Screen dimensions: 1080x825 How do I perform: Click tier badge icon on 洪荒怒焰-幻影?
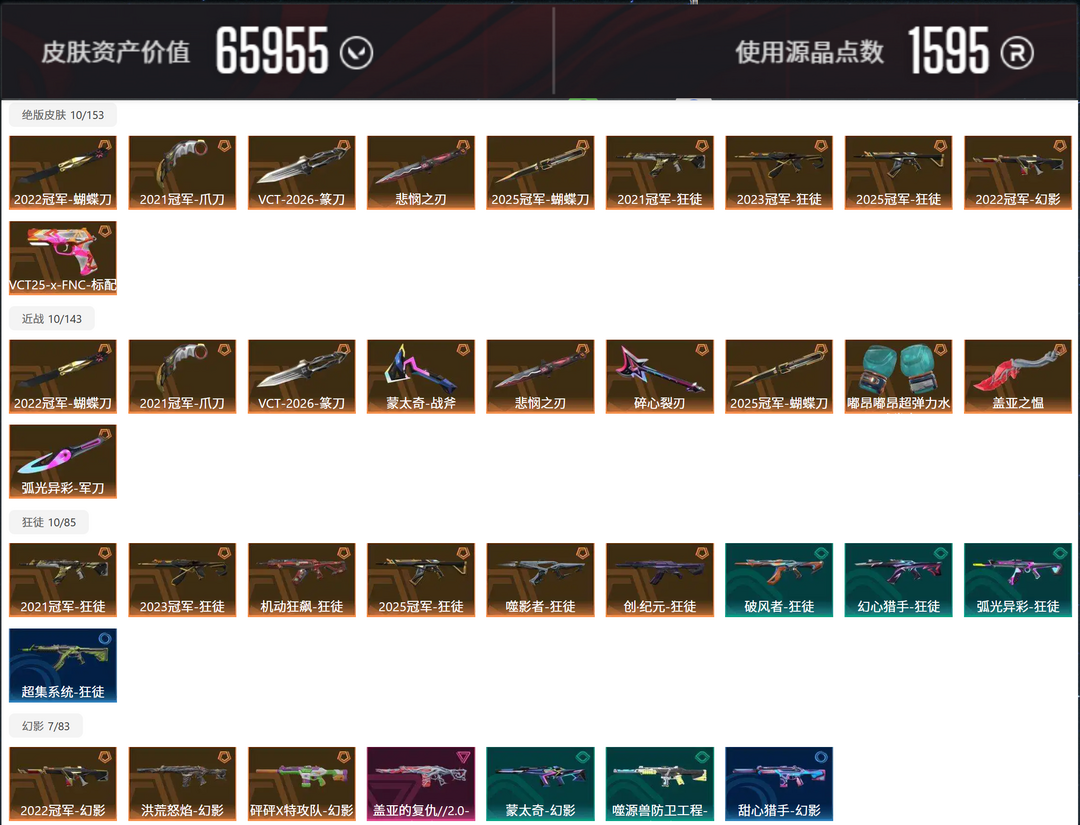[x=225, y=757]
